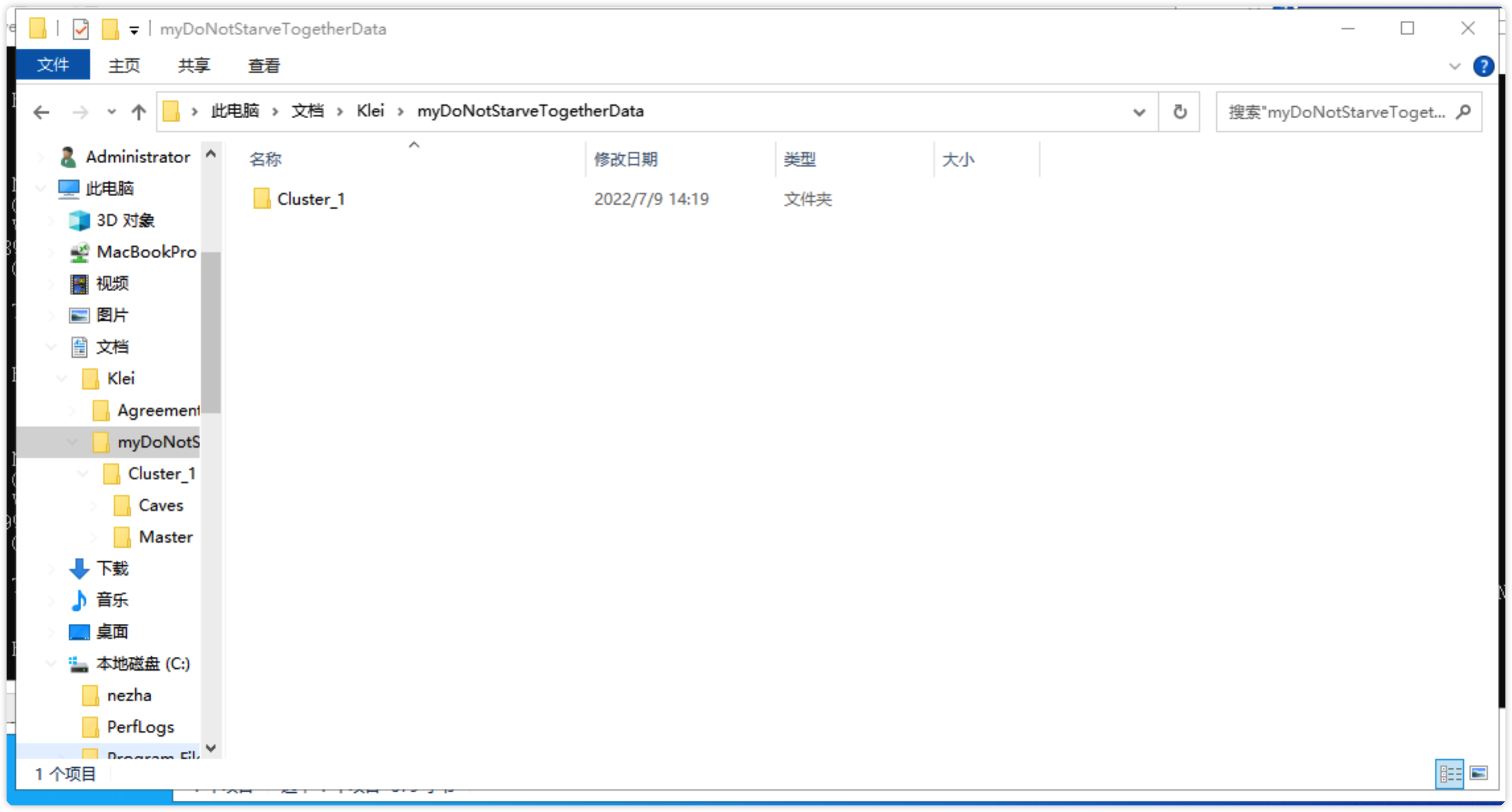This screenshot has height=812, width=1512.
Task: Open Help with question mark icon
Action: tap(1483, 66)
